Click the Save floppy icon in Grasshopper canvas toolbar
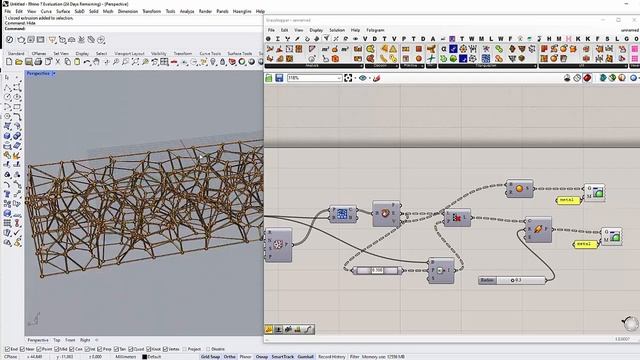 279,78
